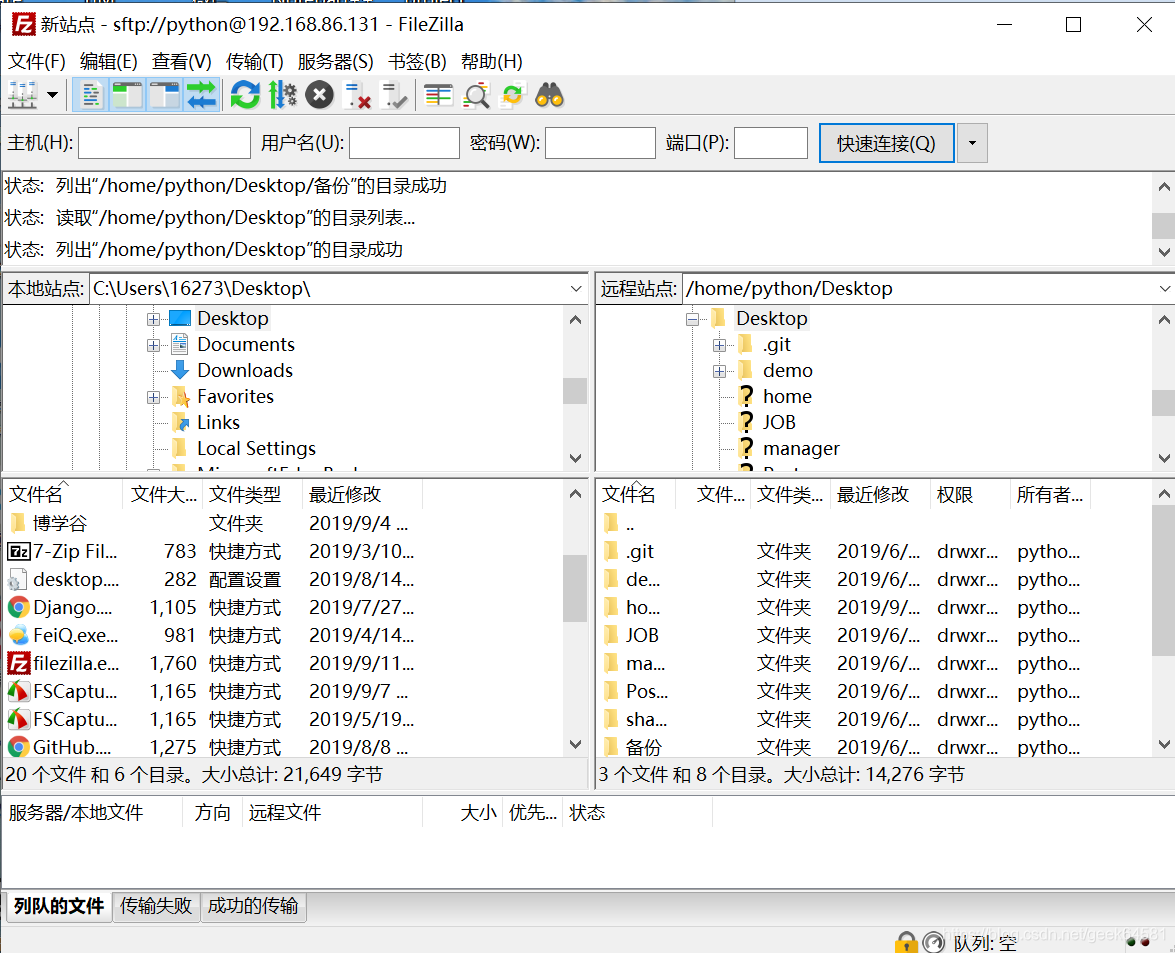Expand the remote .git tree node
Viewport: 1175px width, 953px height.
pyautogui.click(x=719, y=345)
